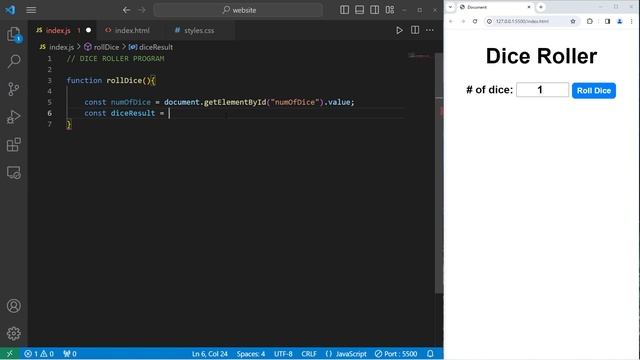Viewport: 640px width, 360px height.
Task: Open the Explorer view in activity bar
Action: [x=13, y=34]
